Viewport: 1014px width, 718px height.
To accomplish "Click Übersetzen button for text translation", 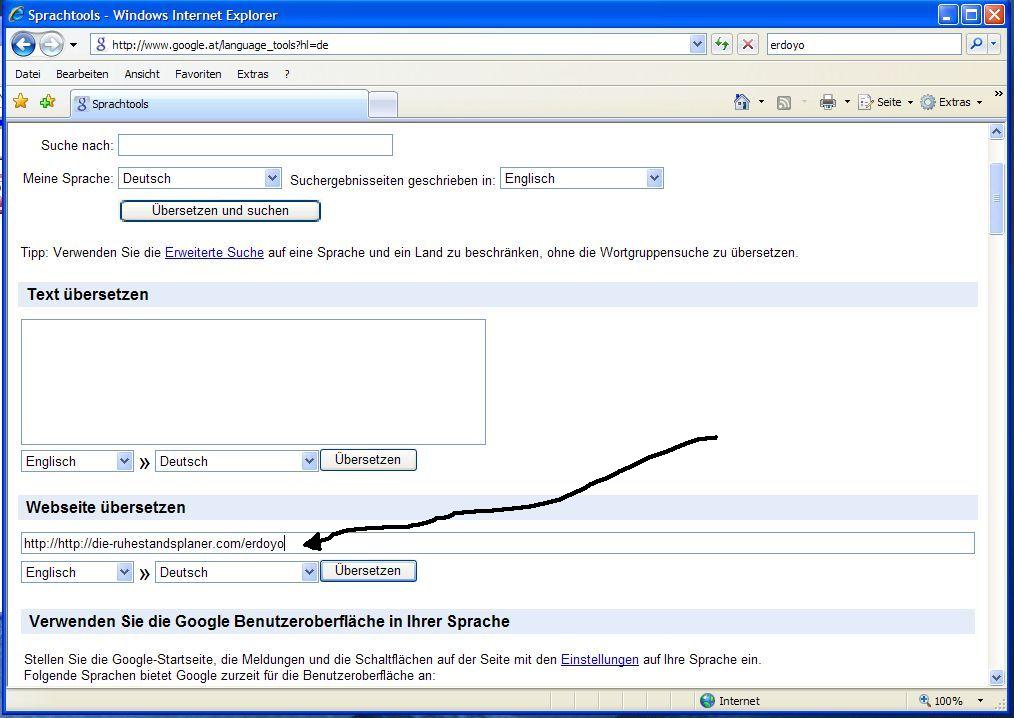I will tap(368, 460).
